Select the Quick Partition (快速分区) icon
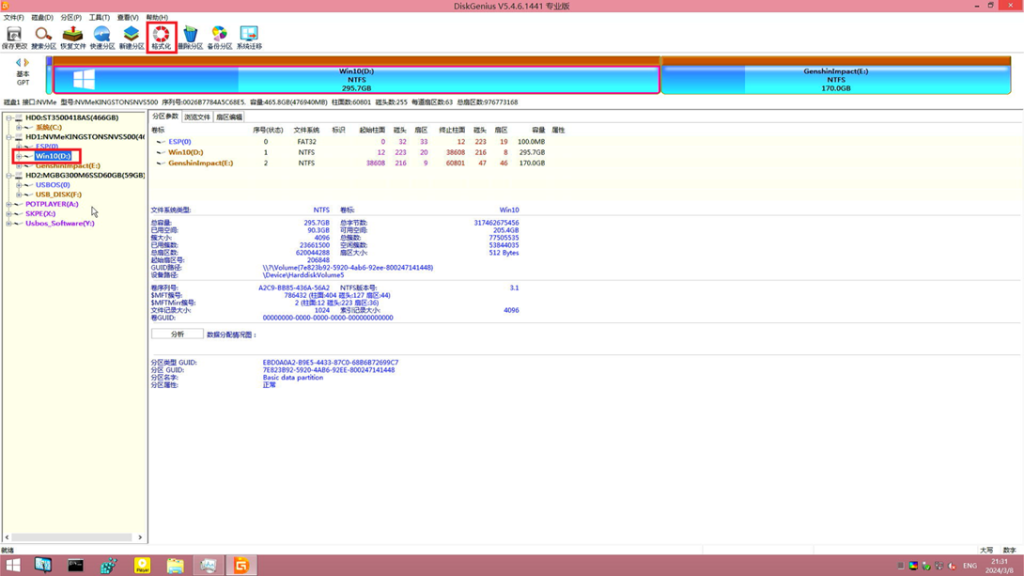Image resolution: width=1024 pixels, height=576 pixels. click(101, 36)
